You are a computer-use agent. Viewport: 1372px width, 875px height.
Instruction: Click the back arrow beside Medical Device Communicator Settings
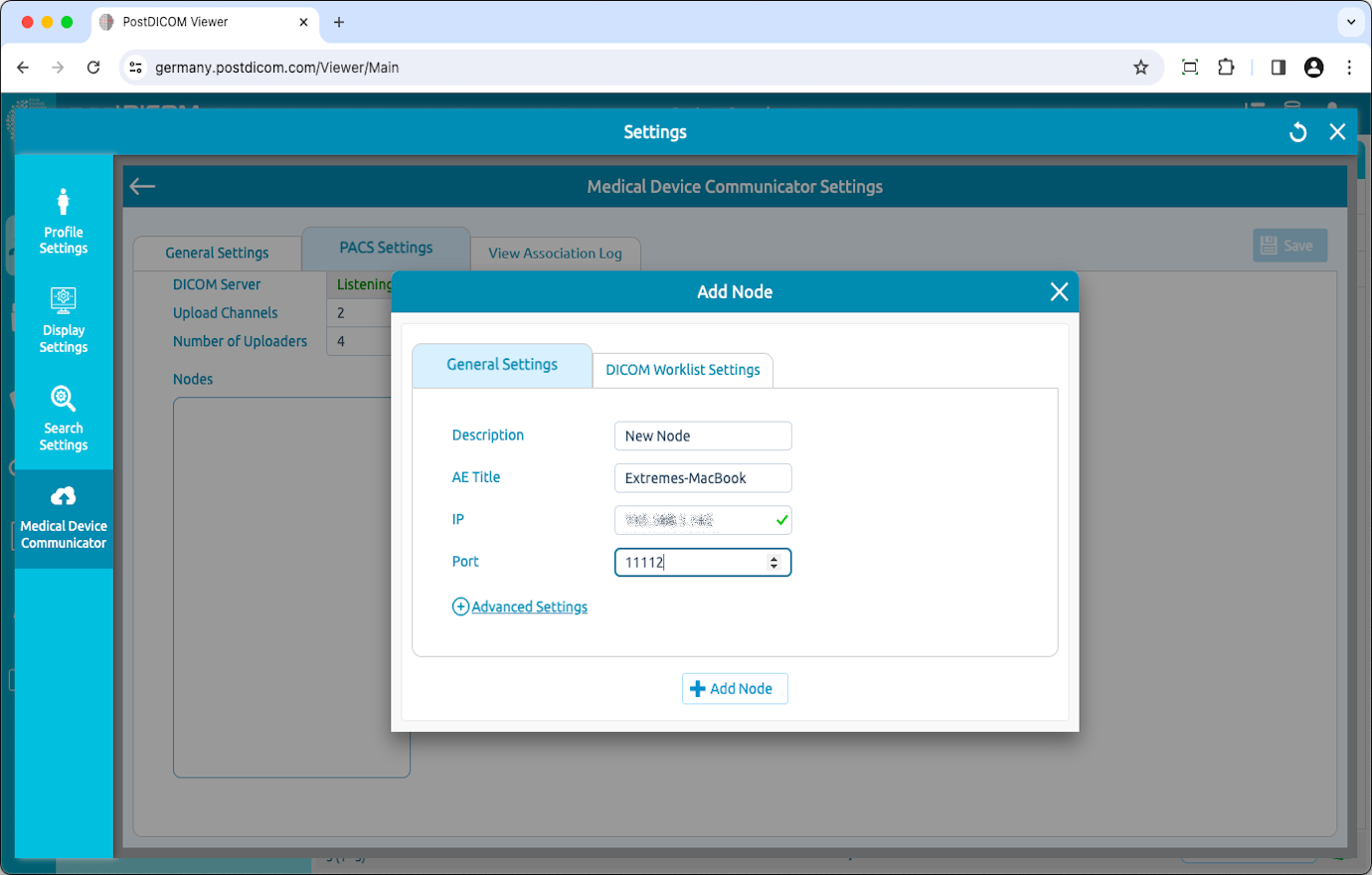142,186
